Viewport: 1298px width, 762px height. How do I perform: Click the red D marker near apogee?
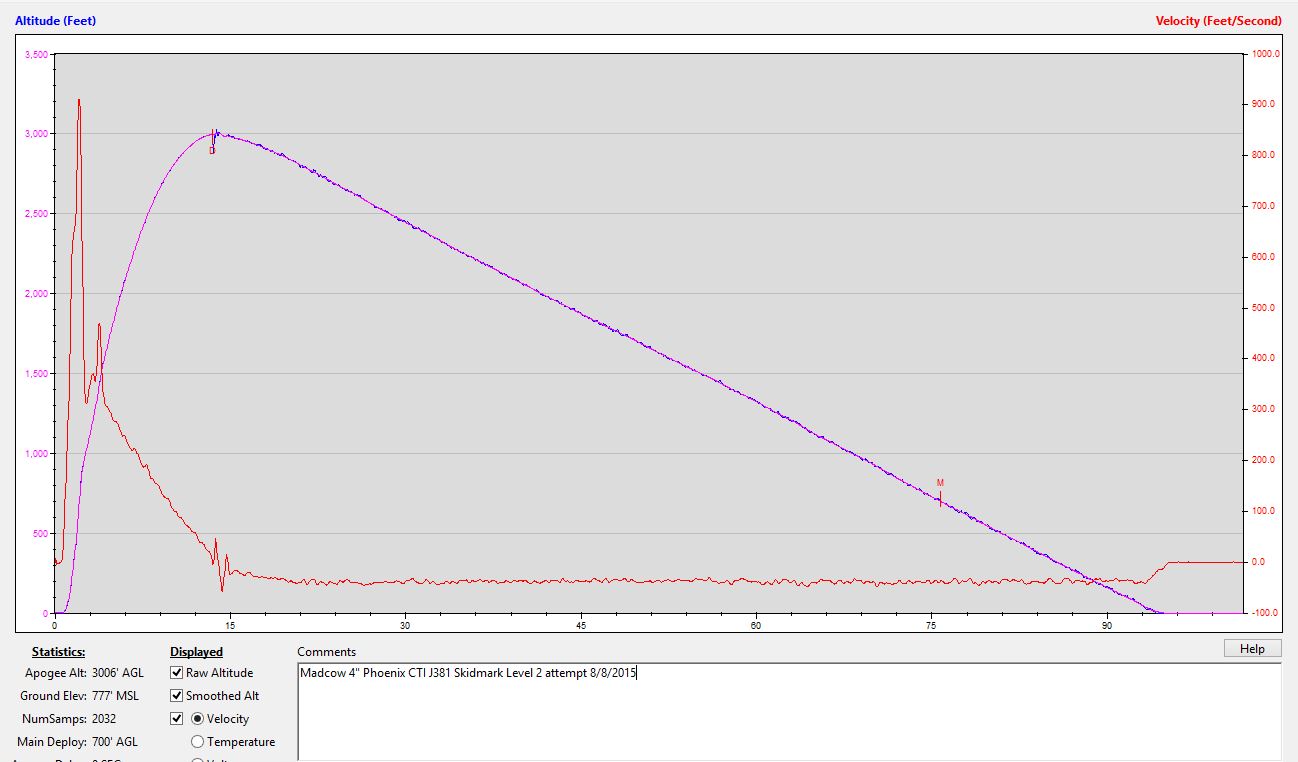point(212,150)
